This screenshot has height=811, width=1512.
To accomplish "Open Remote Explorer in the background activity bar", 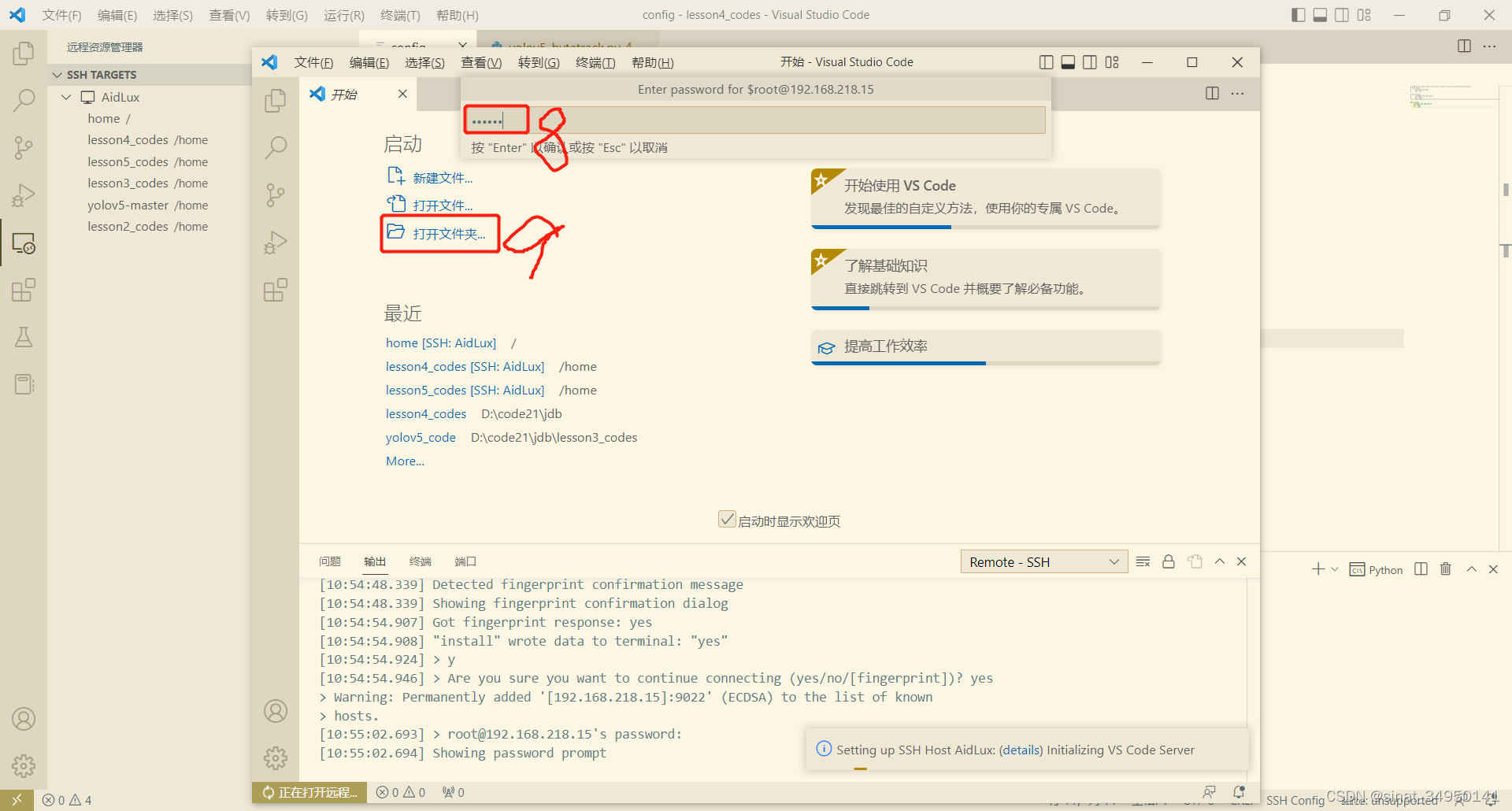I will [24, 243].
